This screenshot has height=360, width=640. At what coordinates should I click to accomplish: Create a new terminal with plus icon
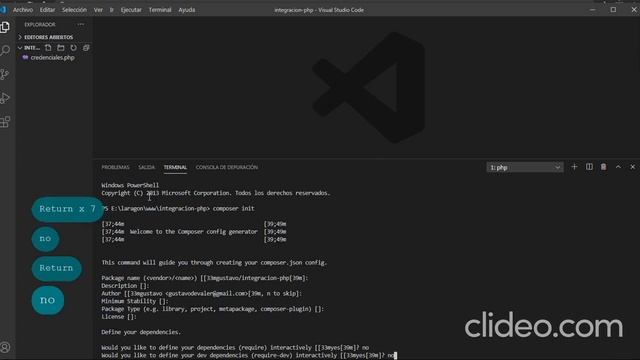click(x=574, y=167)
